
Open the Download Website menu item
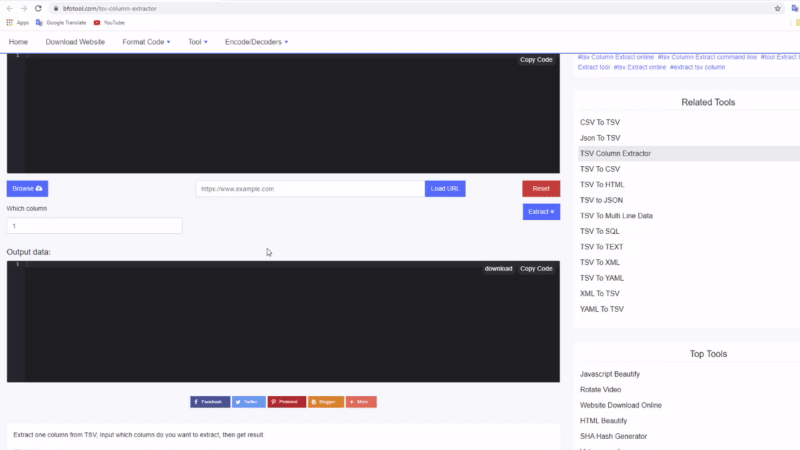(x=75, y=42)
